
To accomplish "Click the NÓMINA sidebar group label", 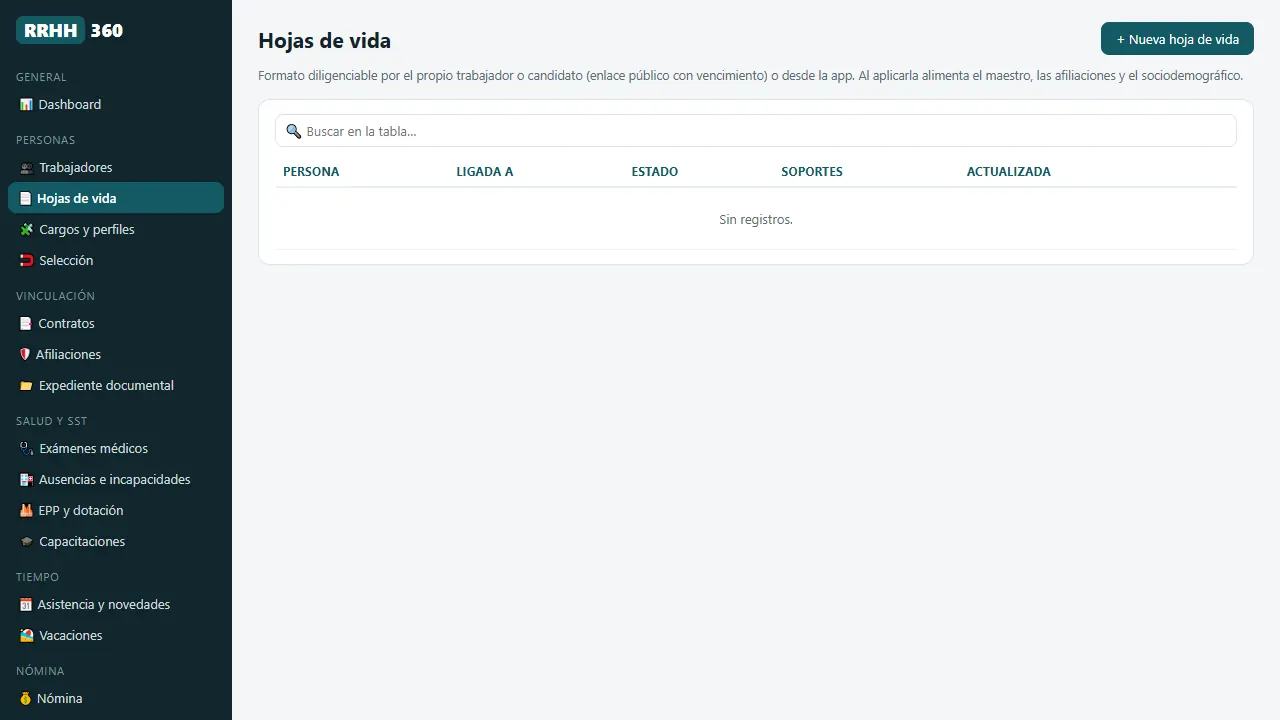I will pos(40,671).
